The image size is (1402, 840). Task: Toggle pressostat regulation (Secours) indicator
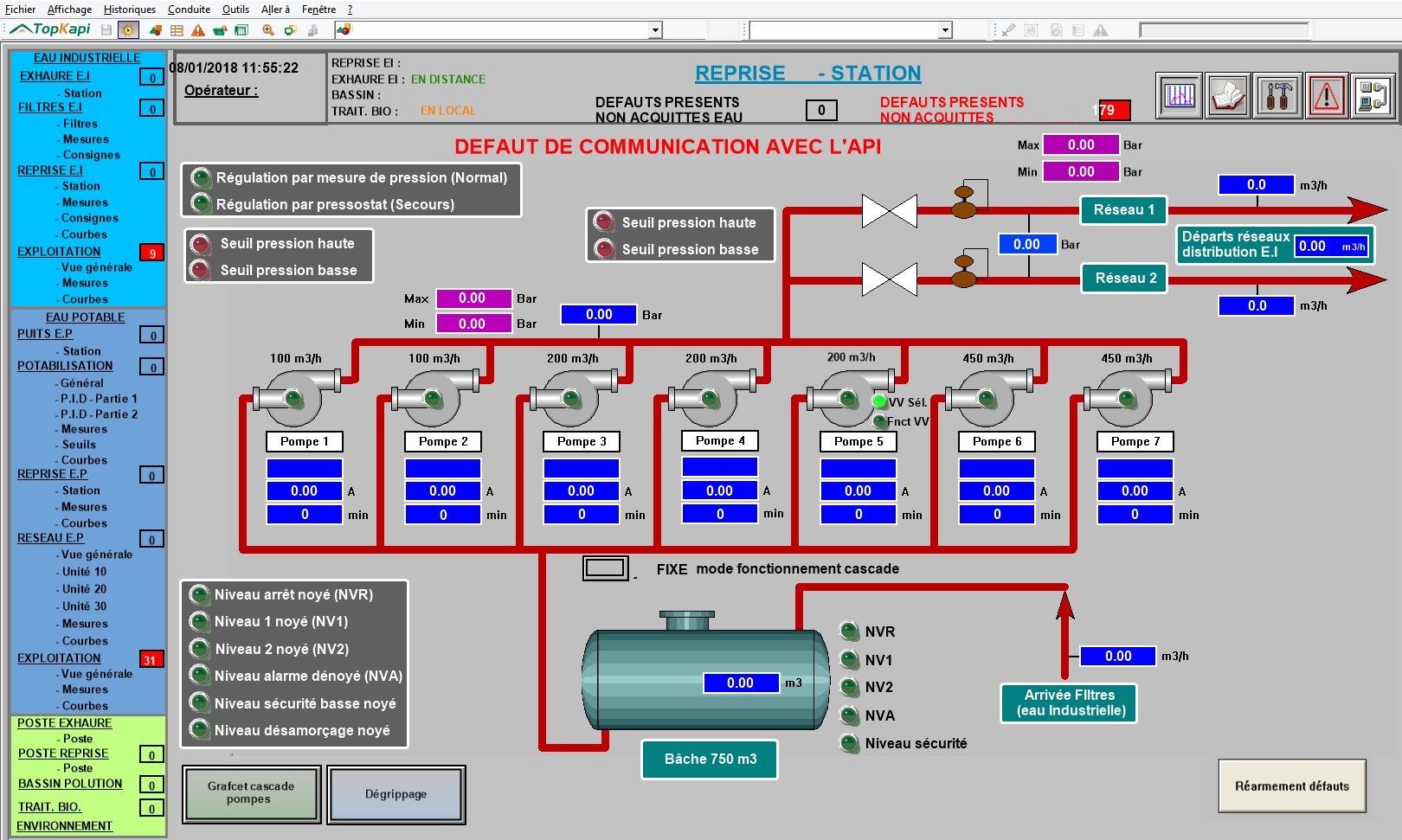(x=202, y=204)
